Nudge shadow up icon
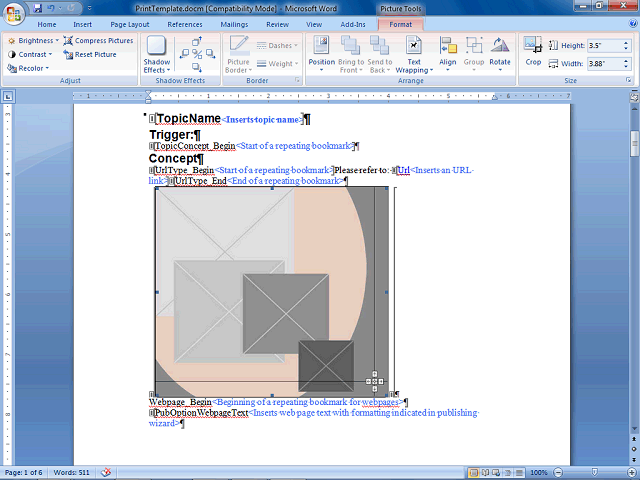640x480 pixels. click(197, 41)
